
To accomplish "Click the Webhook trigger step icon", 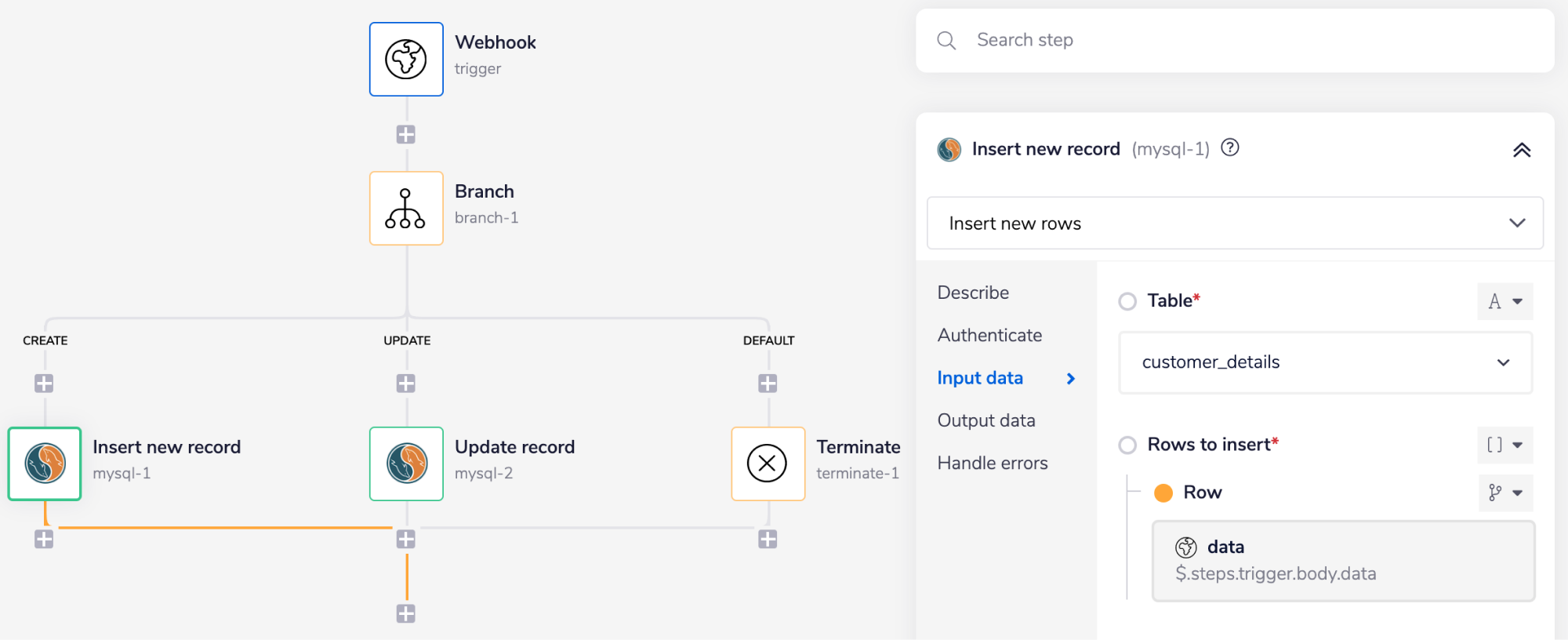I will 406,60.
